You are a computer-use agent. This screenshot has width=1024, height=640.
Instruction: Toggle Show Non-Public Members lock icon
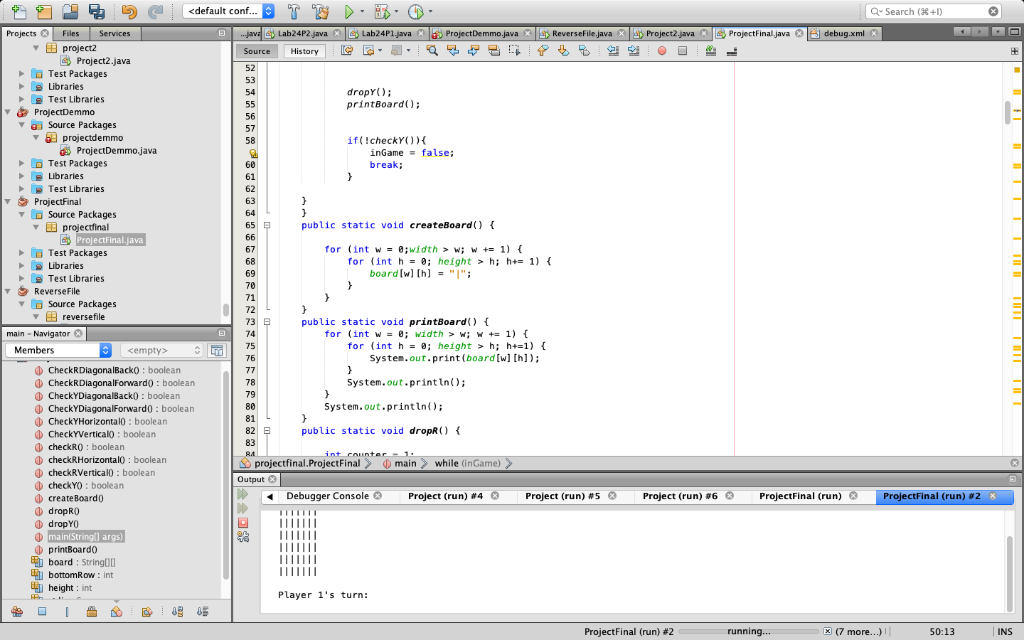(91, 612)
